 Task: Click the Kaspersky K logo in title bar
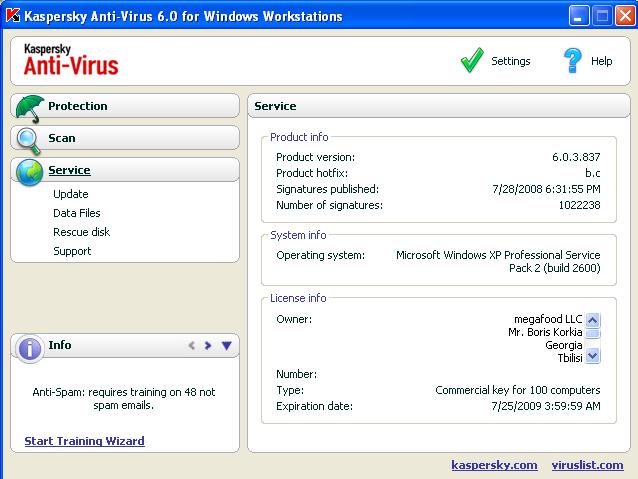tap(13, 15)
